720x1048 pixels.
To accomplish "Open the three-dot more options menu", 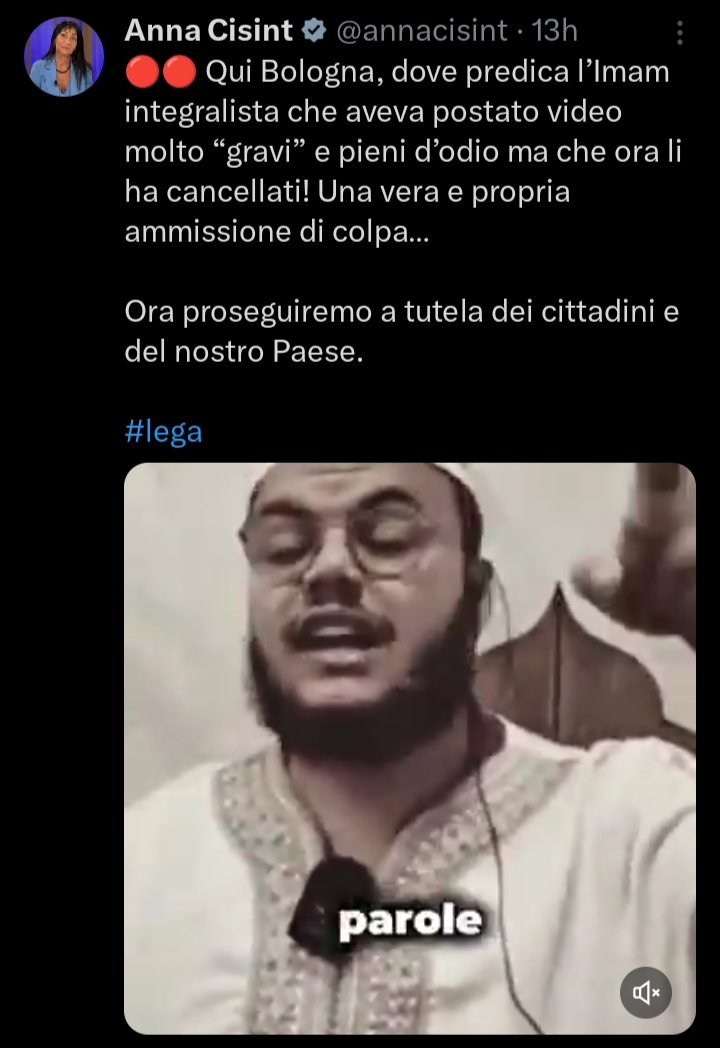I will click(679, 32).
